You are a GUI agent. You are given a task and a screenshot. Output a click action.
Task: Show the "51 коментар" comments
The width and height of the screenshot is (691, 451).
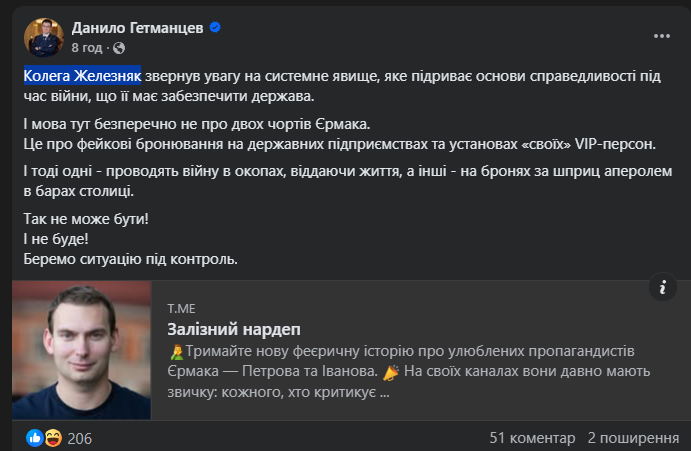tap(532, 438)
